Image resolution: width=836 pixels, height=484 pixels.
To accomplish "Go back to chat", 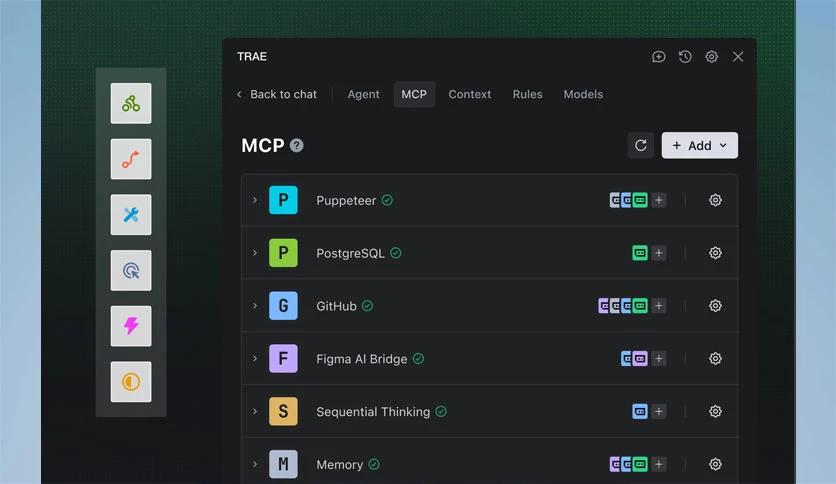I will pyautogui.click(x=277, y=94).
